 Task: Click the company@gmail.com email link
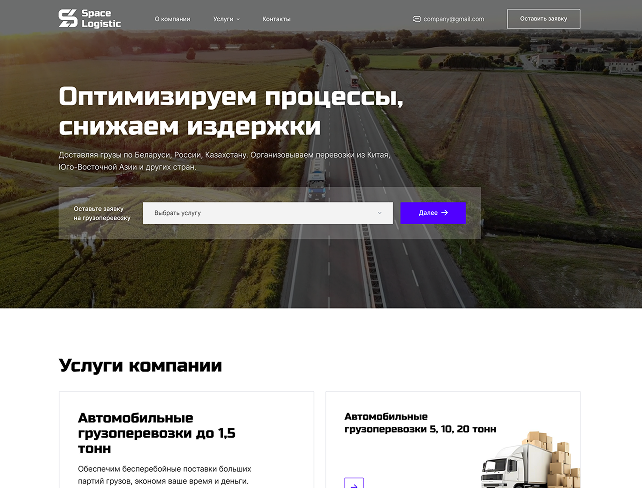click(454, 19)
